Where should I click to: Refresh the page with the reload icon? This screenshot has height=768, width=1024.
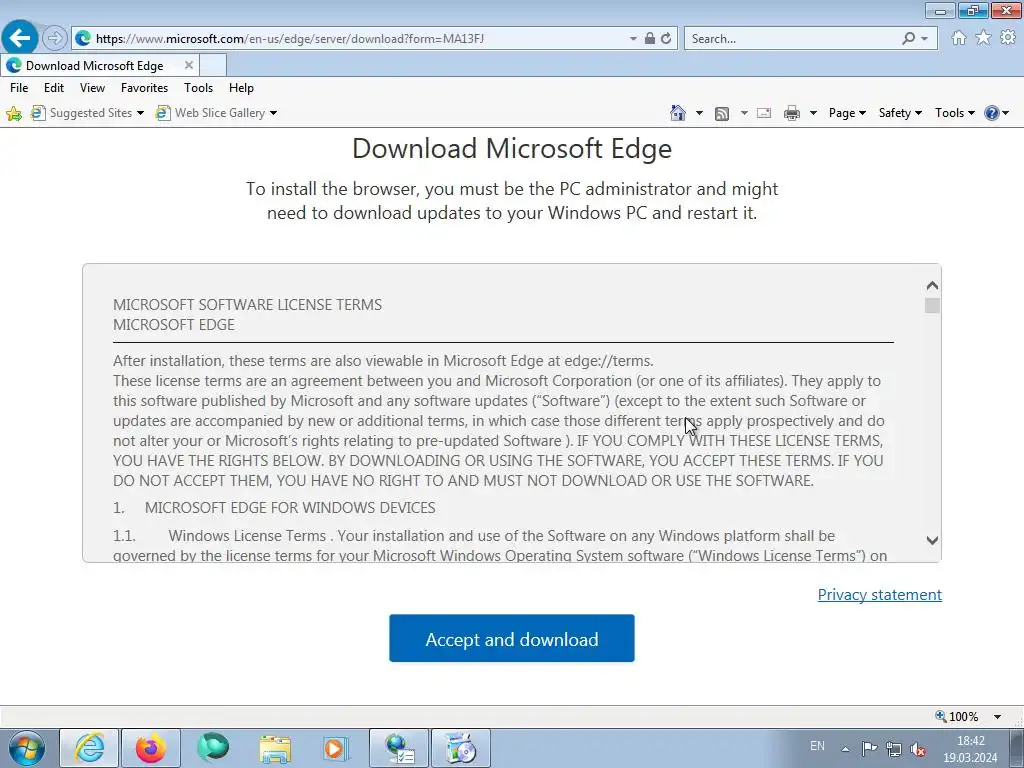coord(666,39)
